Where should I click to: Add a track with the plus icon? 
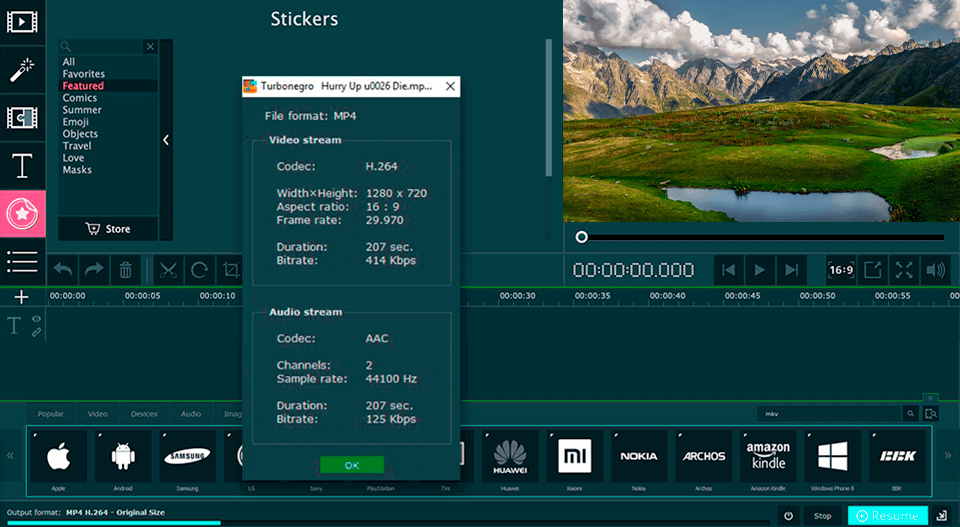tap(21, 297)
